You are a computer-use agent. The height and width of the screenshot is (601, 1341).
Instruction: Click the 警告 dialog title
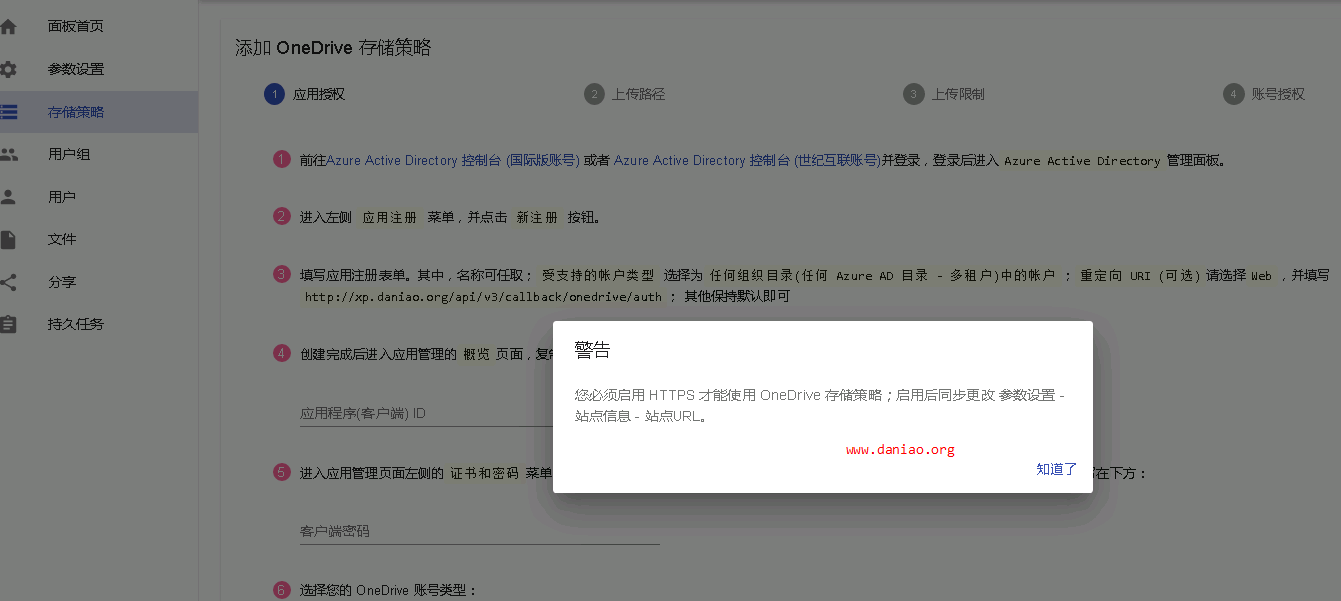592,350
